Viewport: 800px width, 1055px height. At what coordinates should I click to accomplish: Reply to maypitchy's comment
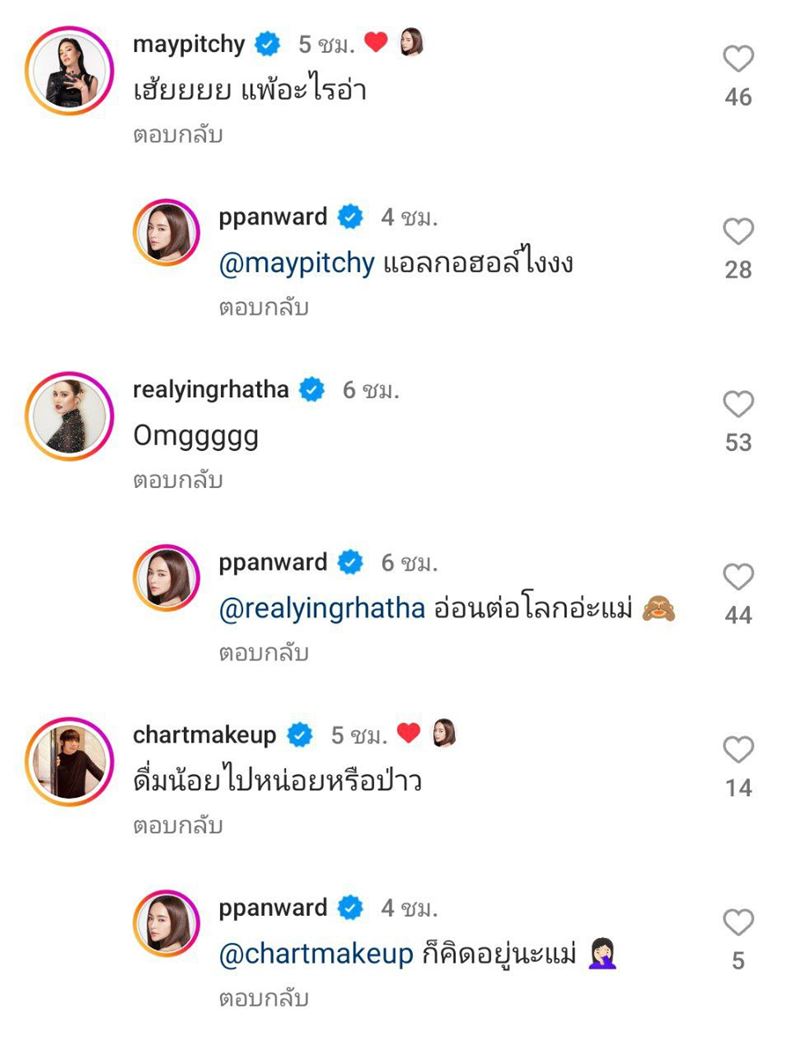pos(177,135)
